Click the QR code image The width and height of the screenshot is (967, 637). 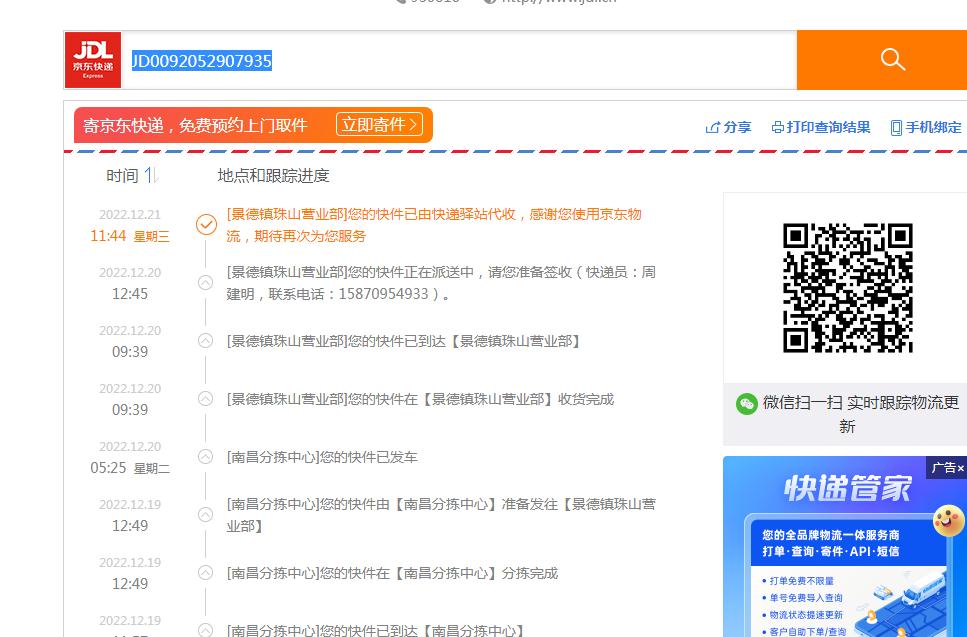[847, 288]
